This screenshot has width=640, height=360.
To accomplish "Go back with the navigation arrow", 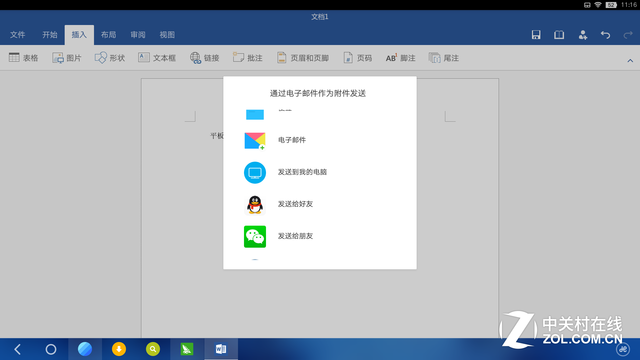I will coord(17,349).
